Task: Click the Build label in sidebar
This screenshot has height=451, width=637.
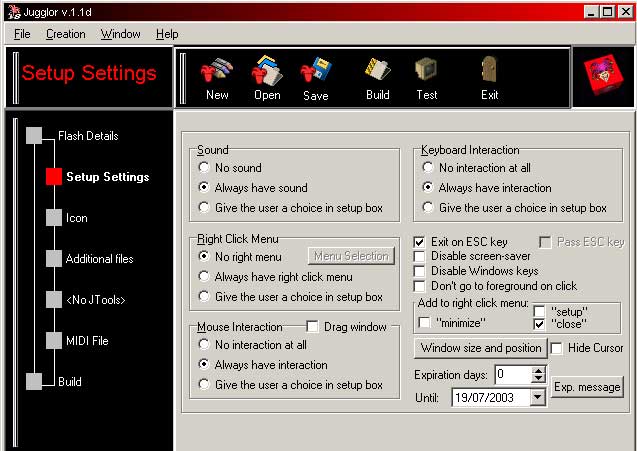Action: point(69,382)
